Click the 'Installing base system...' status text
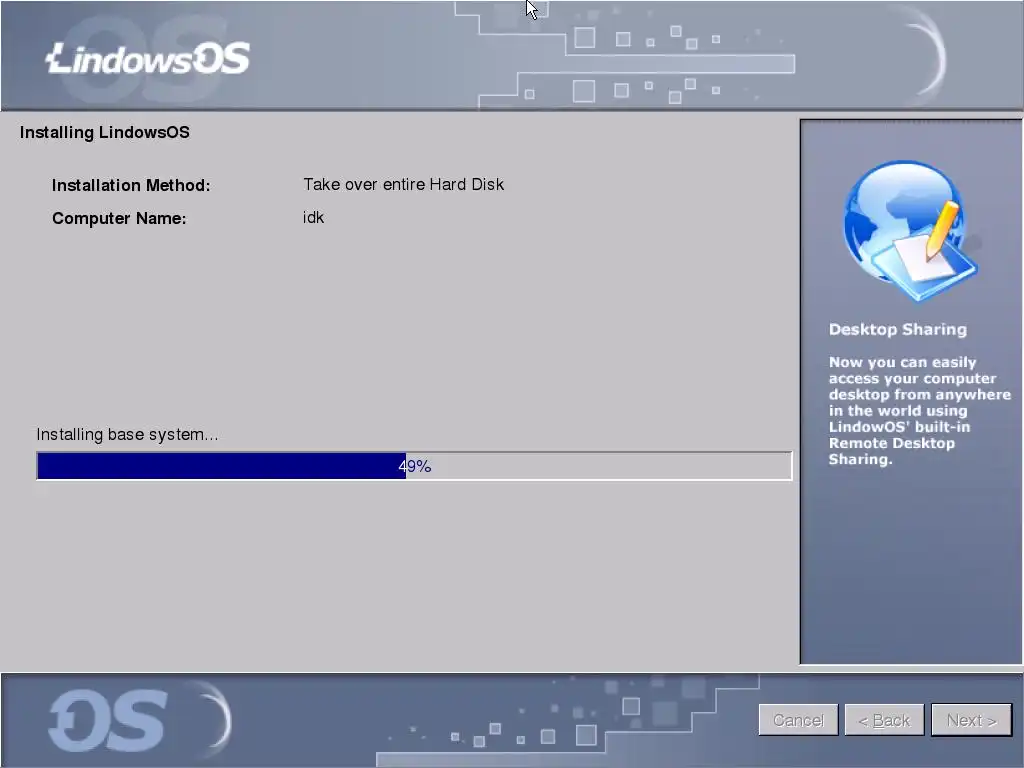1024x768 pixels. 127,434
